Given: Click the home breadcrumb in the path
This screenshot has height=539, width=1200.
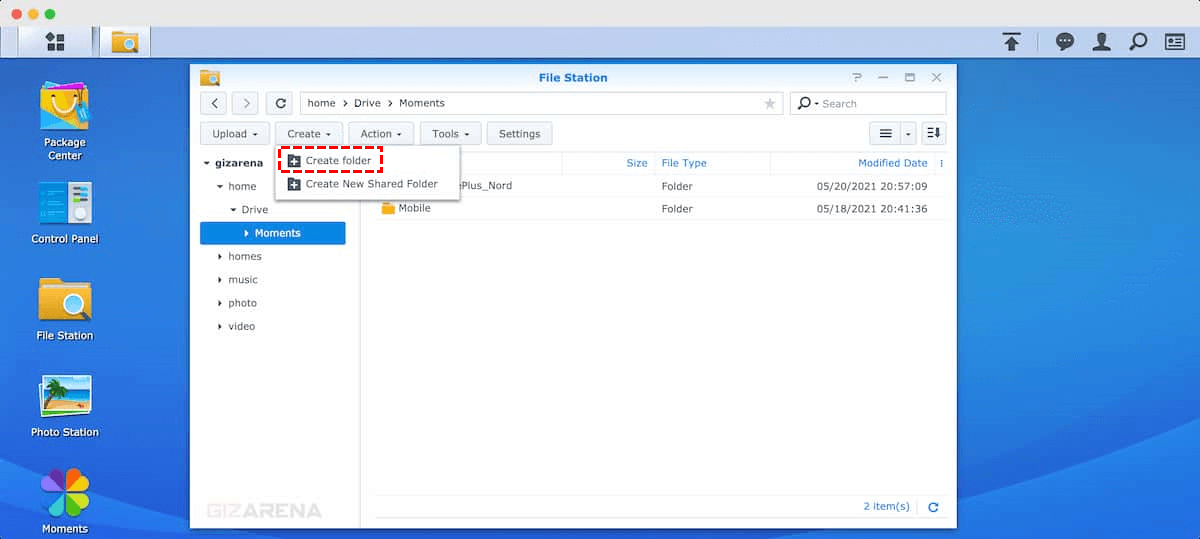Looking at the screenshot, I should pyautogui.click(x=321, y=103).
